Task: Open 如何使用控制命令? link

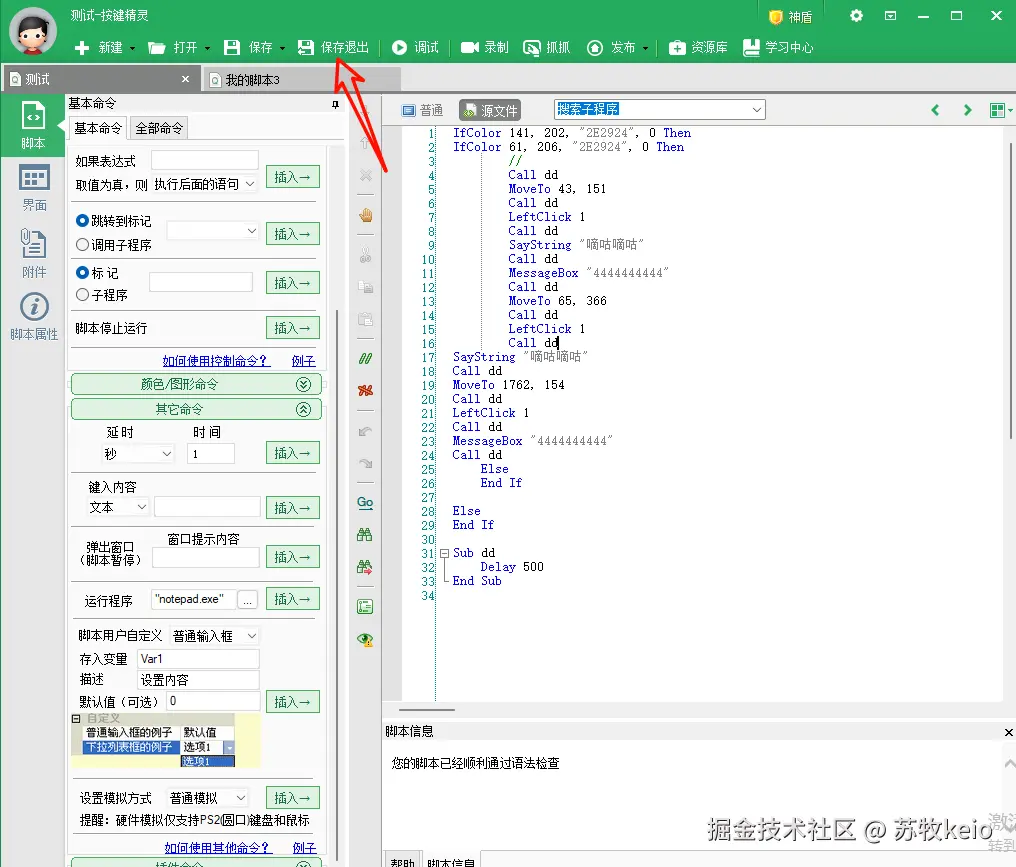Action: (216, 361)
